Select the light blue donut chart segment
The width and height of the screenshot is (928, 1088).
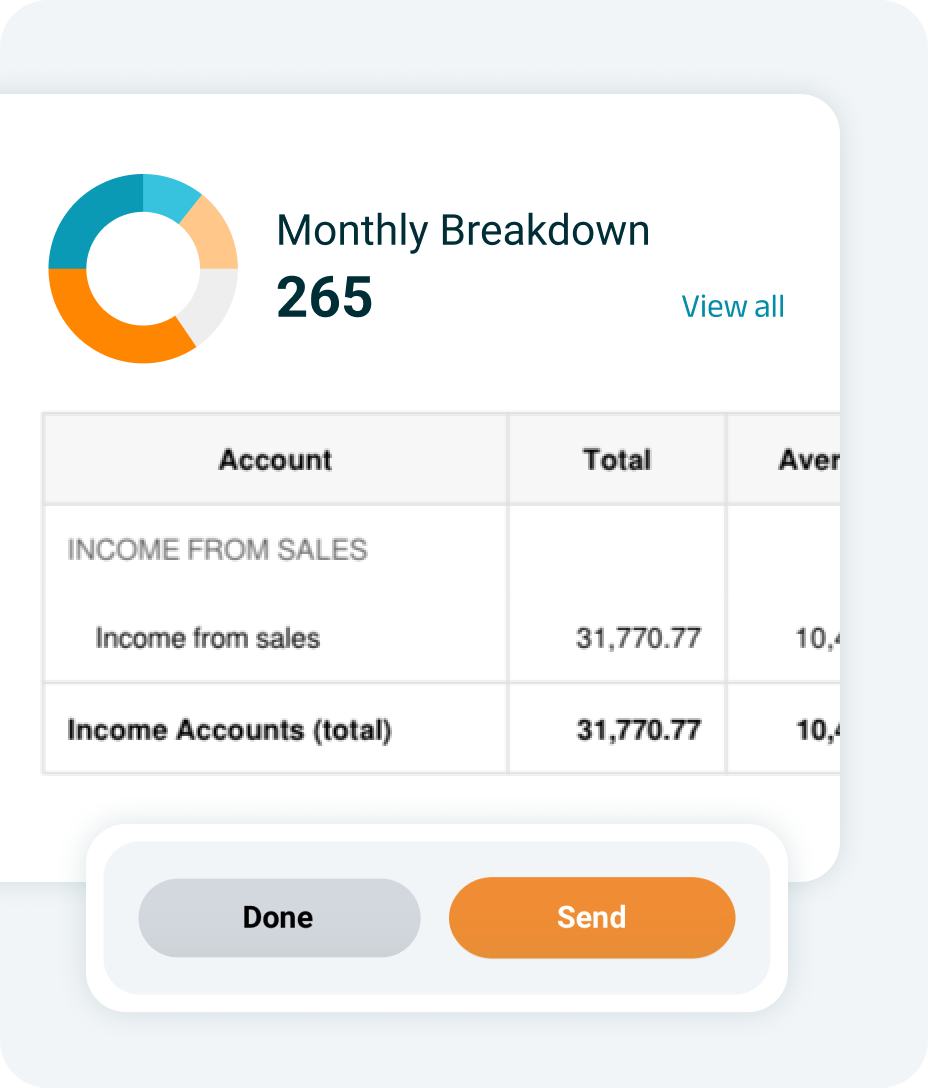click(x=169, y=194)
